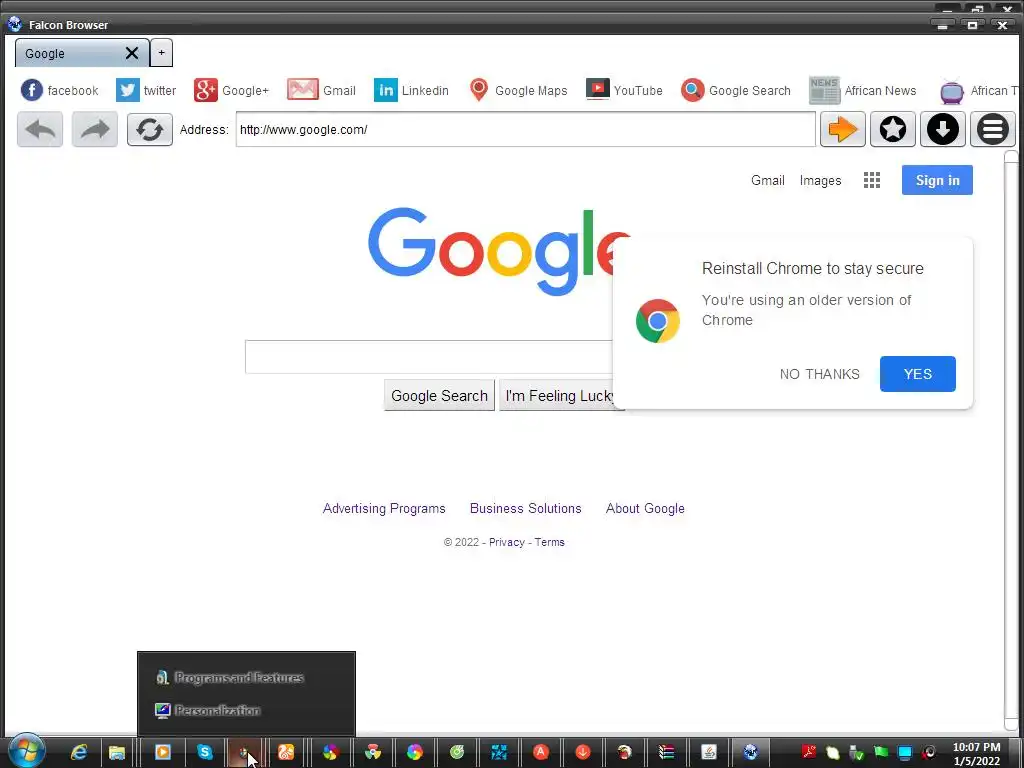The width and height of the screenshot is (1024, 768).
Task: Open Skype from the taskbar
Action: pyautogui.click(x=204, y=752)
